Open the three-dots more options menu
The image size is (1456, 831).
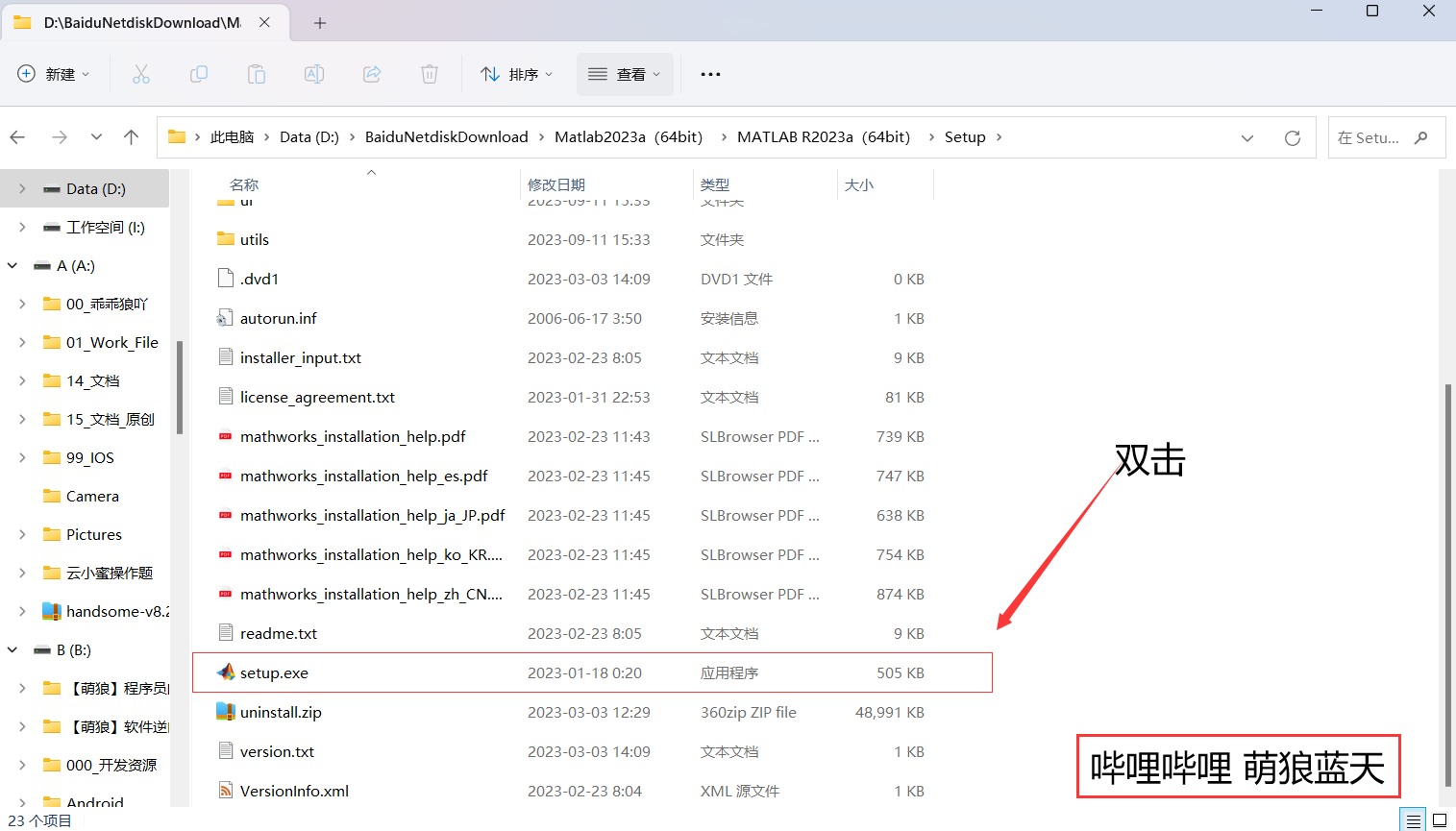710,74
